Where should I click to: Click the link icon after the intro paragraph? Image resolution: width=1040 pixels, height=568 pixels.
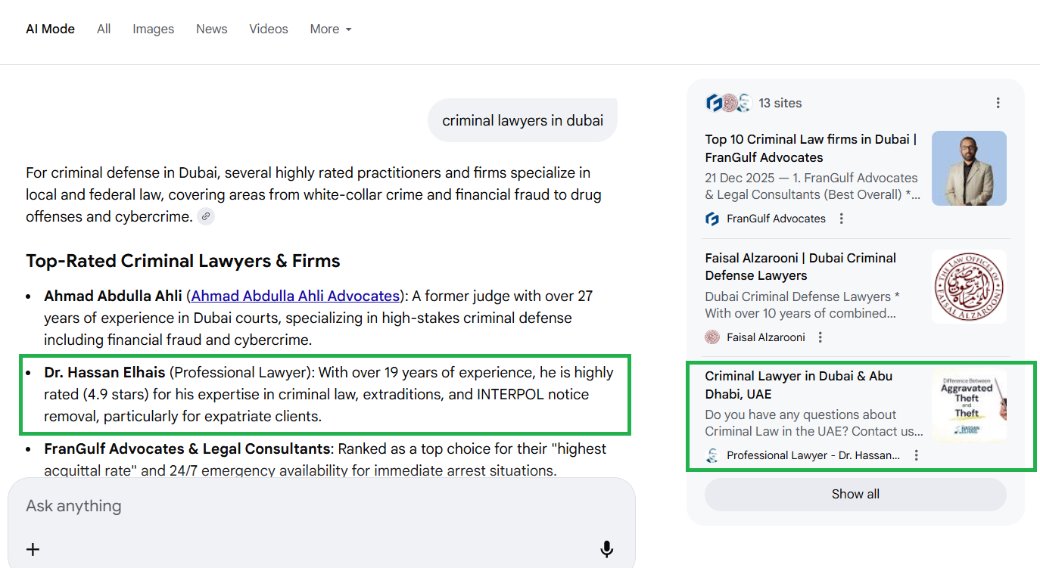(x=206, y=216)
